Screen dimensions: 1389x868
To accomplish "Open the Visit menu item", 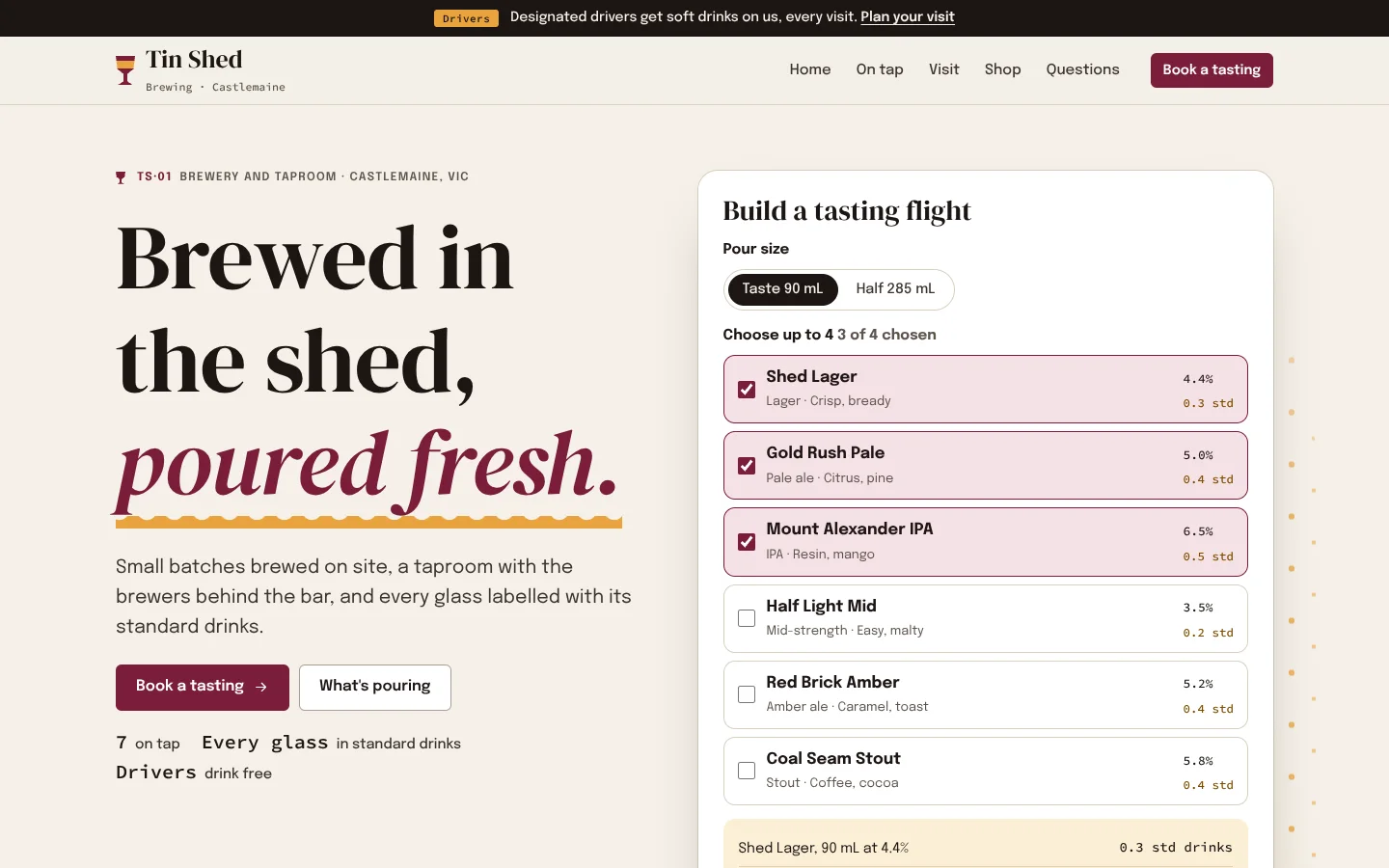I will (944, 69).
